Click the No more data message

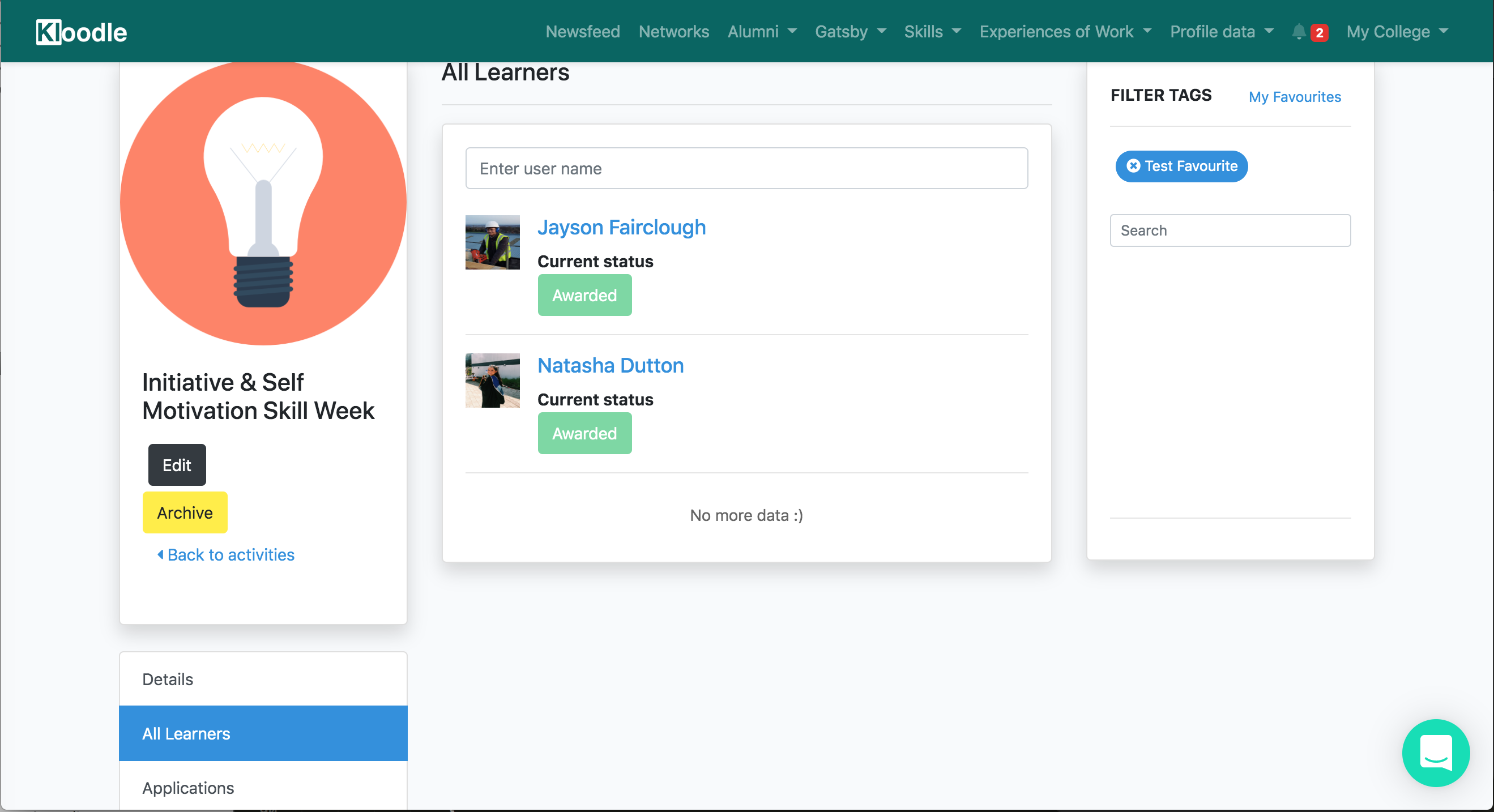click(x=746, y=515)
